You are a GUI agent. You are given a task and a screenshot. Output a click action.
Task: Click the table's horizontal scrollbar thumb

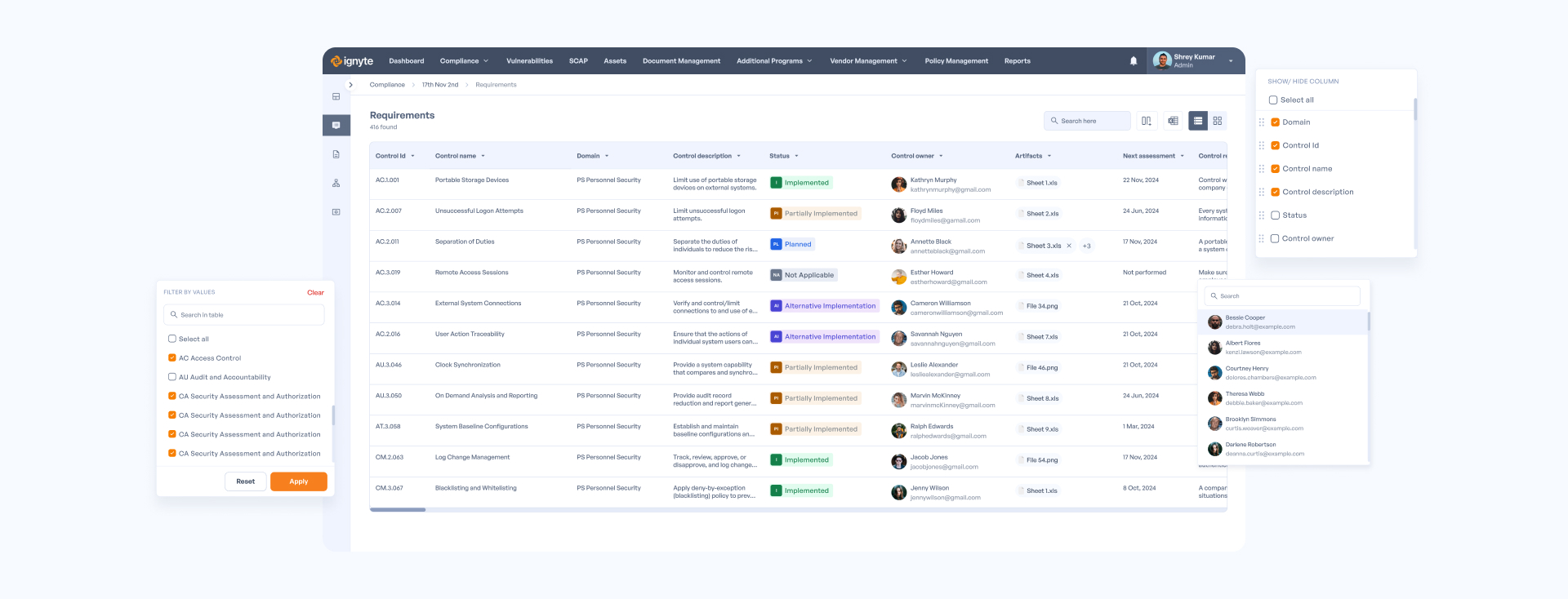pos(398,509)
